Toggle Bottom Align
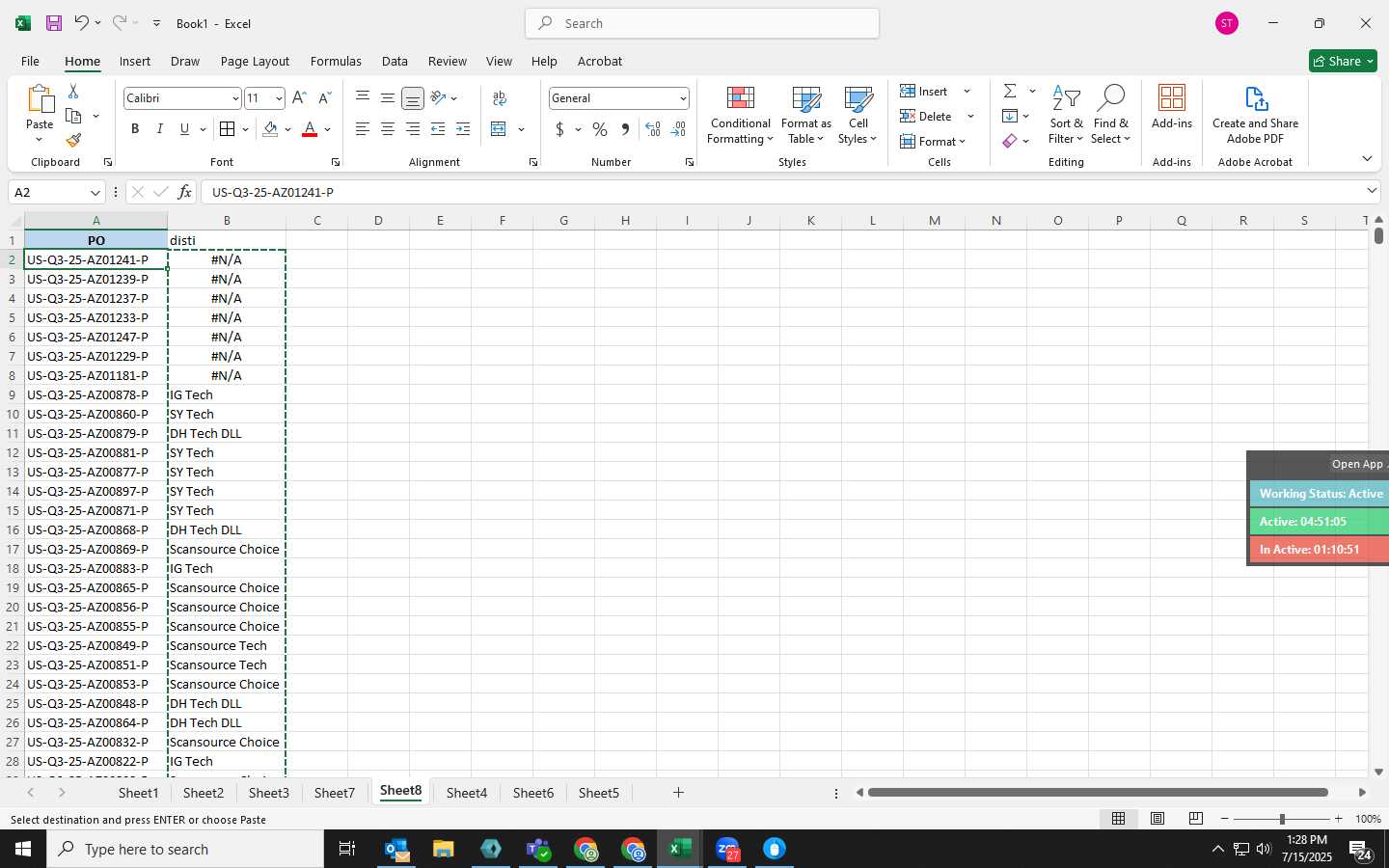This screenshot has width=1389, height=868. [x=412, y=97]
